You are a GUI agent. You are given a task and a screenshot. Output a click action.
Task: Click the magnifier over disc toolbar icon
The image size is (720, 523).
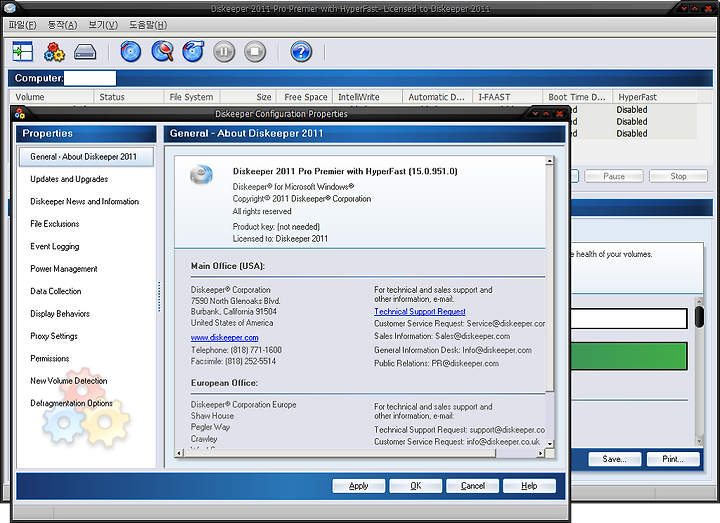[163, 51]
